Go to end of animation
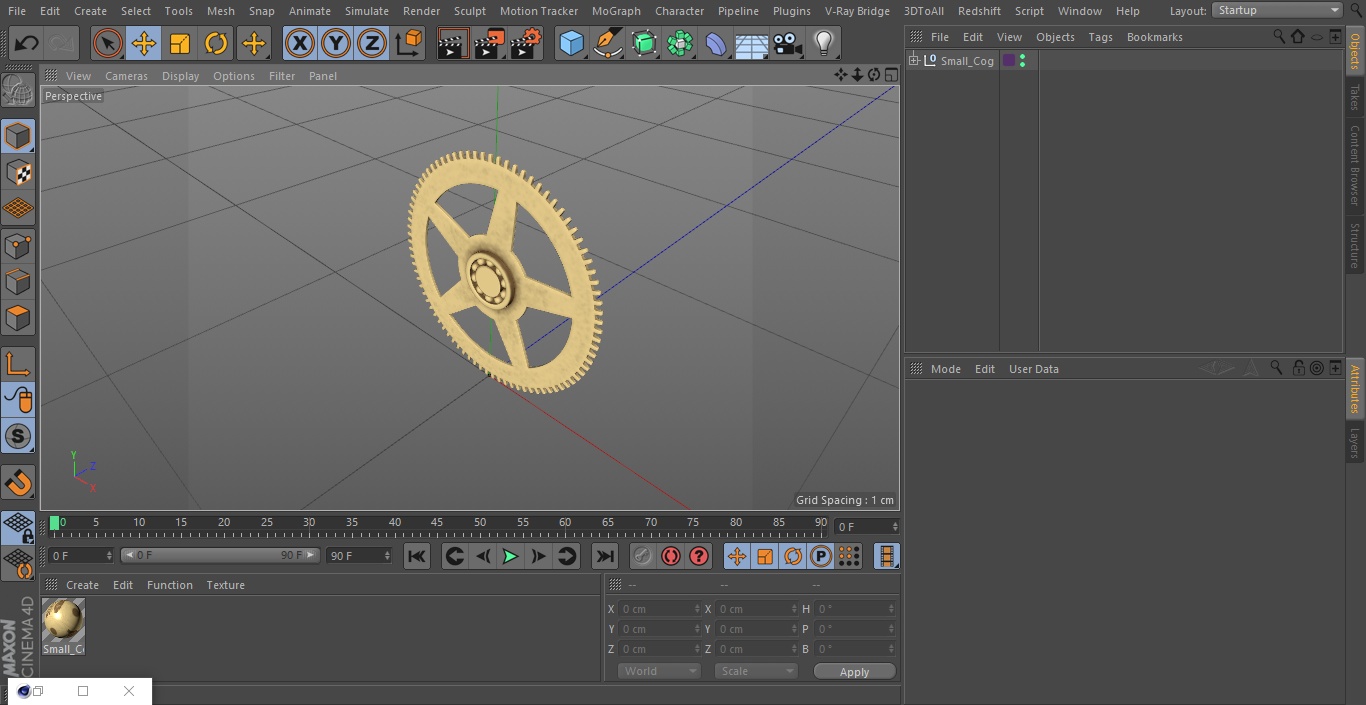The width and height of the screenshot is (1366, 705). pos(605,556)
